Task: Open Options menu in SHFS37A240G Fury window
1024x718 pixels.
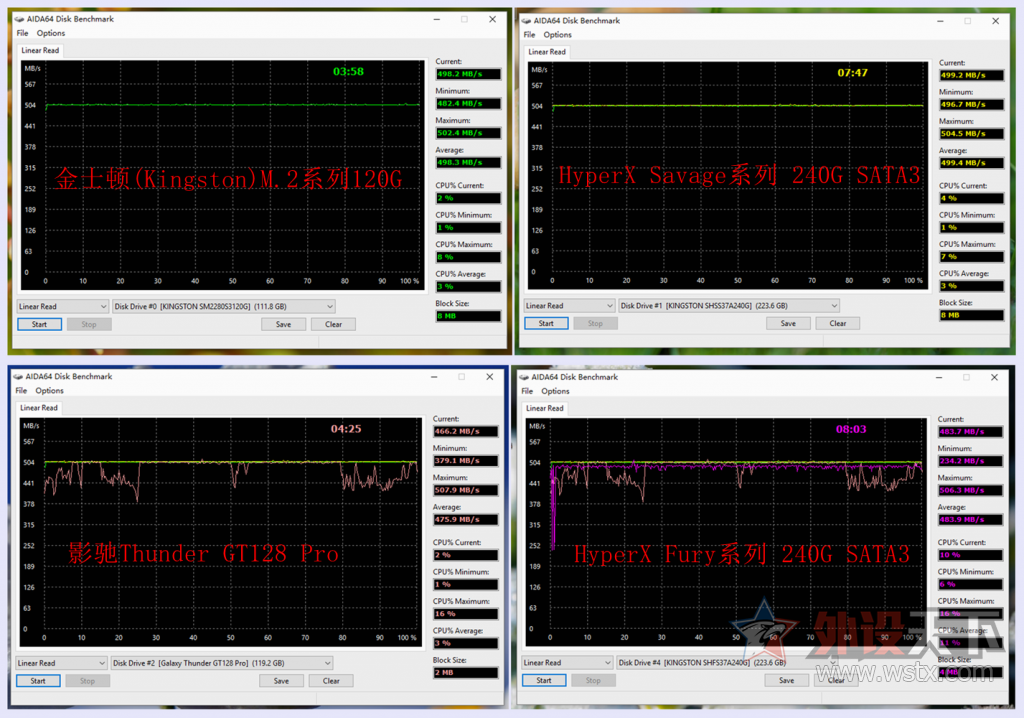Action: click(555, 391)
